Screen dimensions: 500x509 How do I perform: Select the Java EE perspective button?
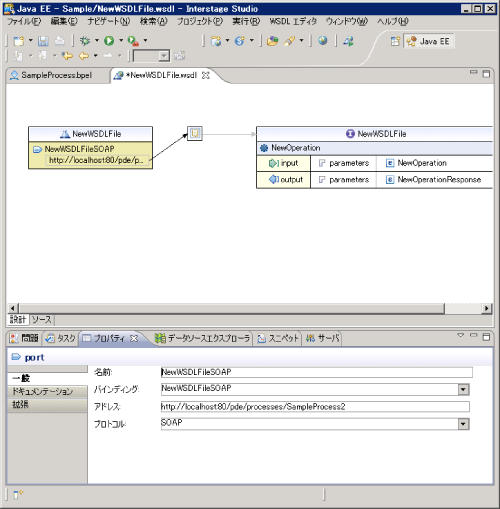point(428,41)
